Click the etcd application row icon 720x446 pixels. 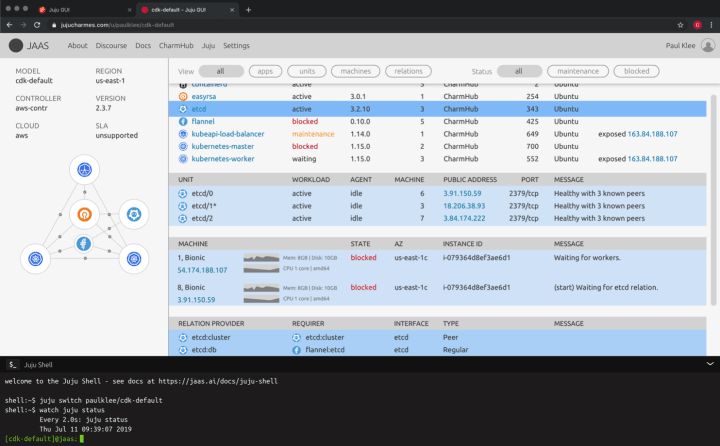(x=183, y=109)
